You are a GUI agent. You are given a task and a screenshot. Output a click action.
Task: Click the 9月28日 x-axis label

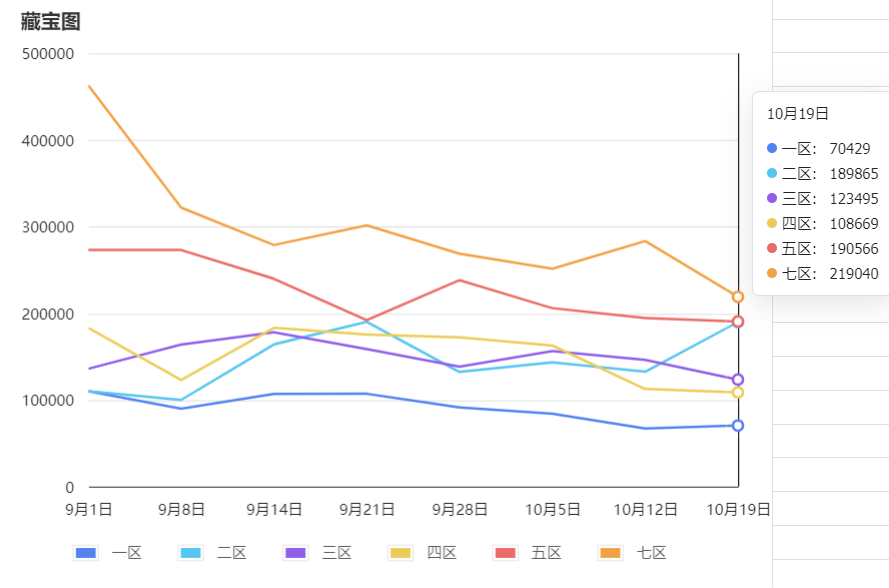tap(460, 509)
